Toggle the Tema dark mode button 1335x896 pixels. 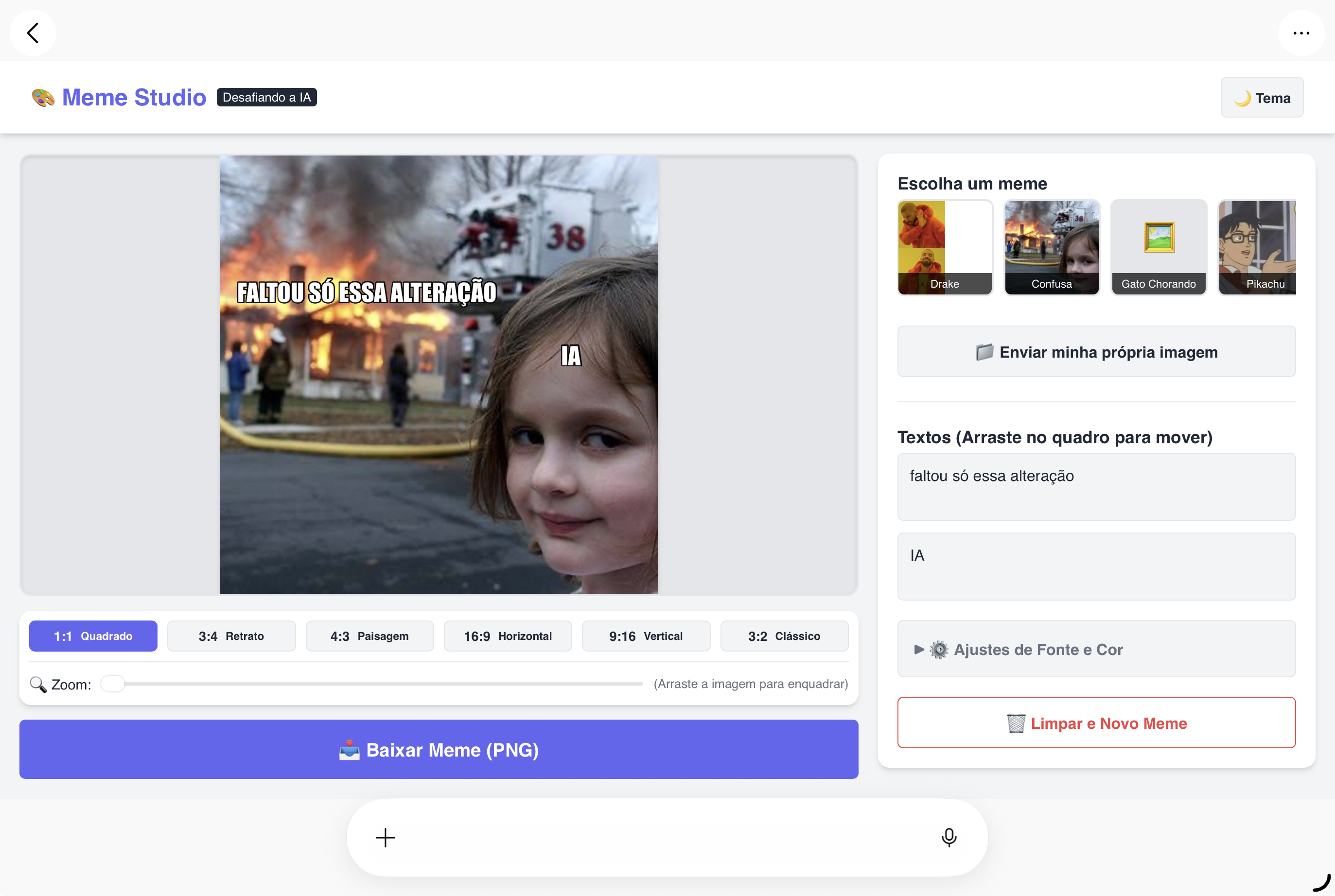click(1262, 98)
